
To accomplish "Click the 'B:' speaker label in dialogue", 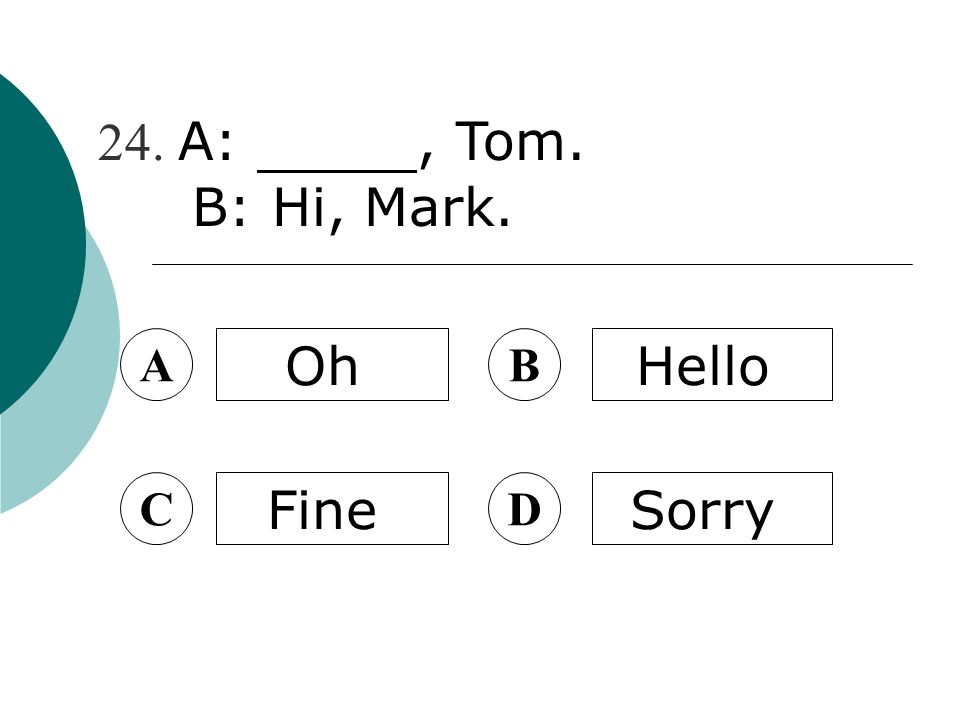I will coord(220,207).
